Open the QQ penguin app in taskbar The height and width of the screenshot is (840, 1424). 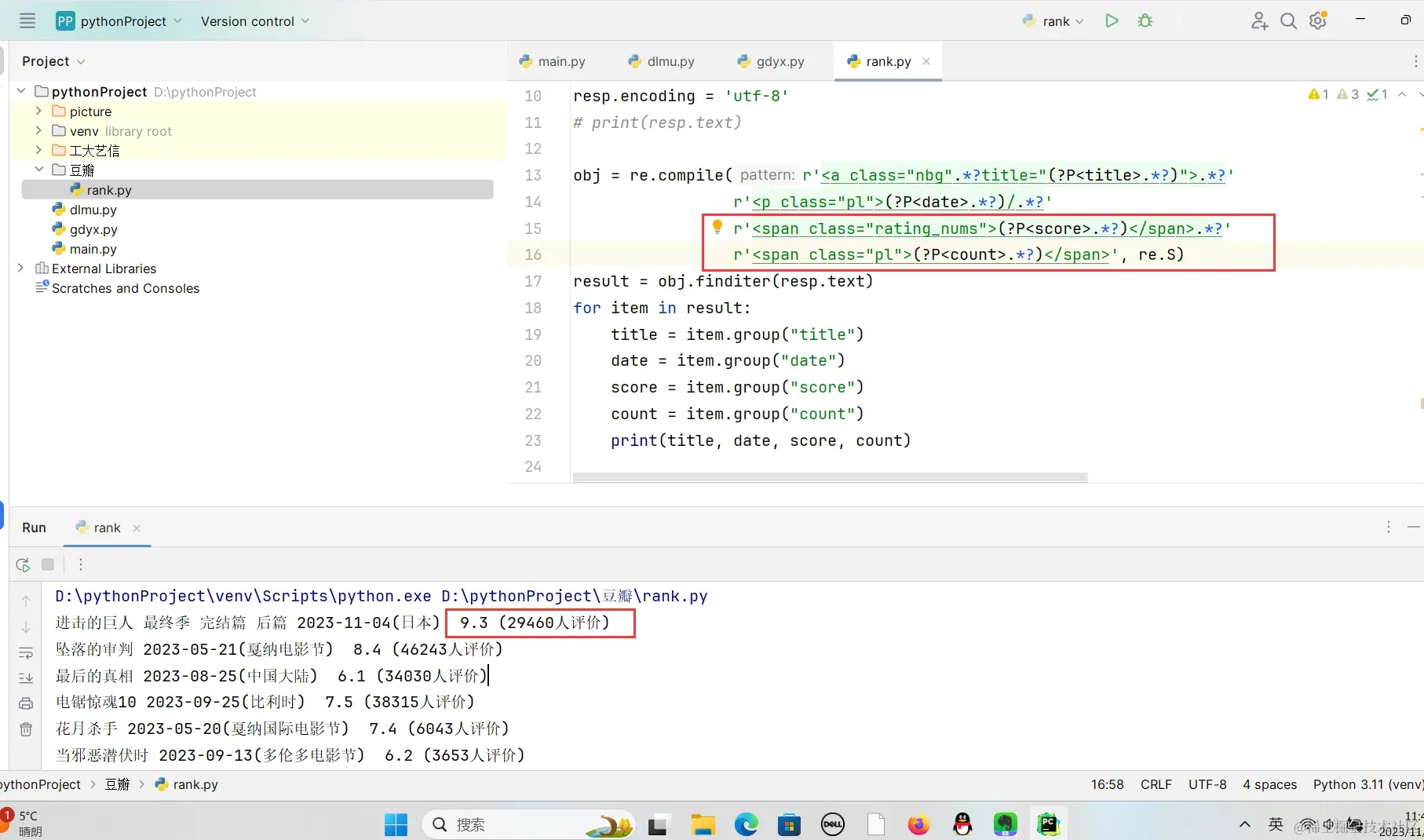962,824
